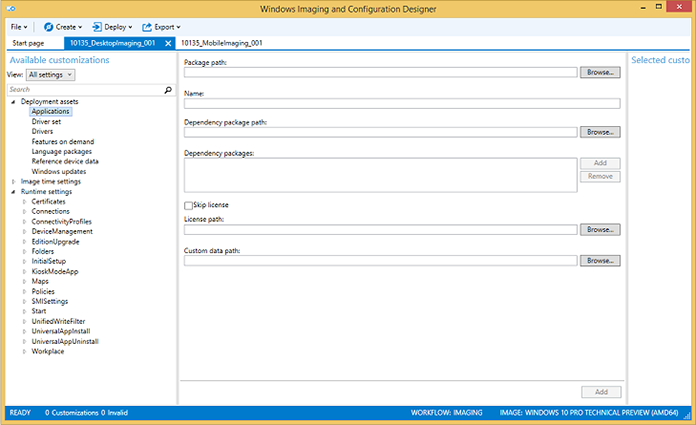The width and height of the screenshot is (696, 425).
Task: Select Drivers in the tree
Action: tap(42, 131)
